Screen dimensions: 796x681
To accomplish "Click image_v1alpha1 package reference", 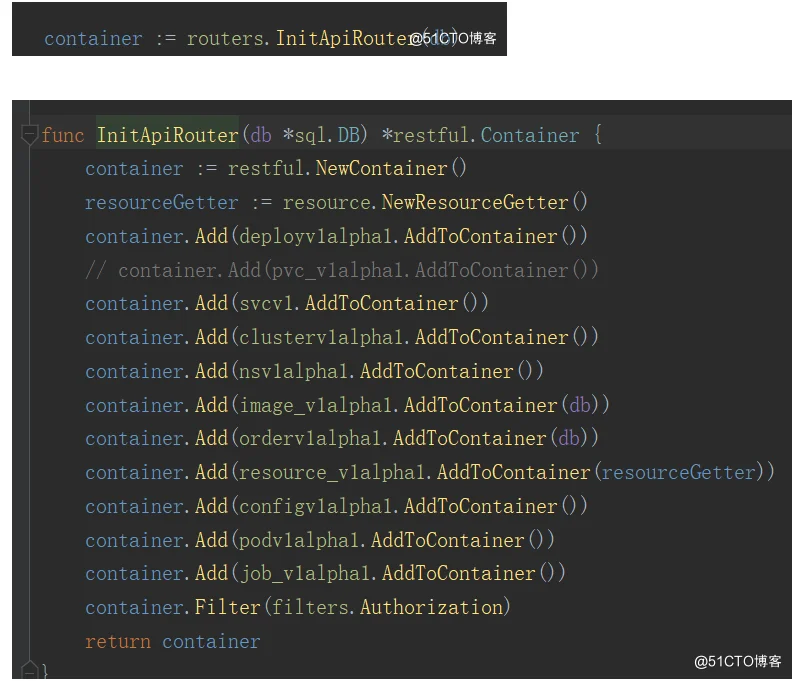I will 316,406.
